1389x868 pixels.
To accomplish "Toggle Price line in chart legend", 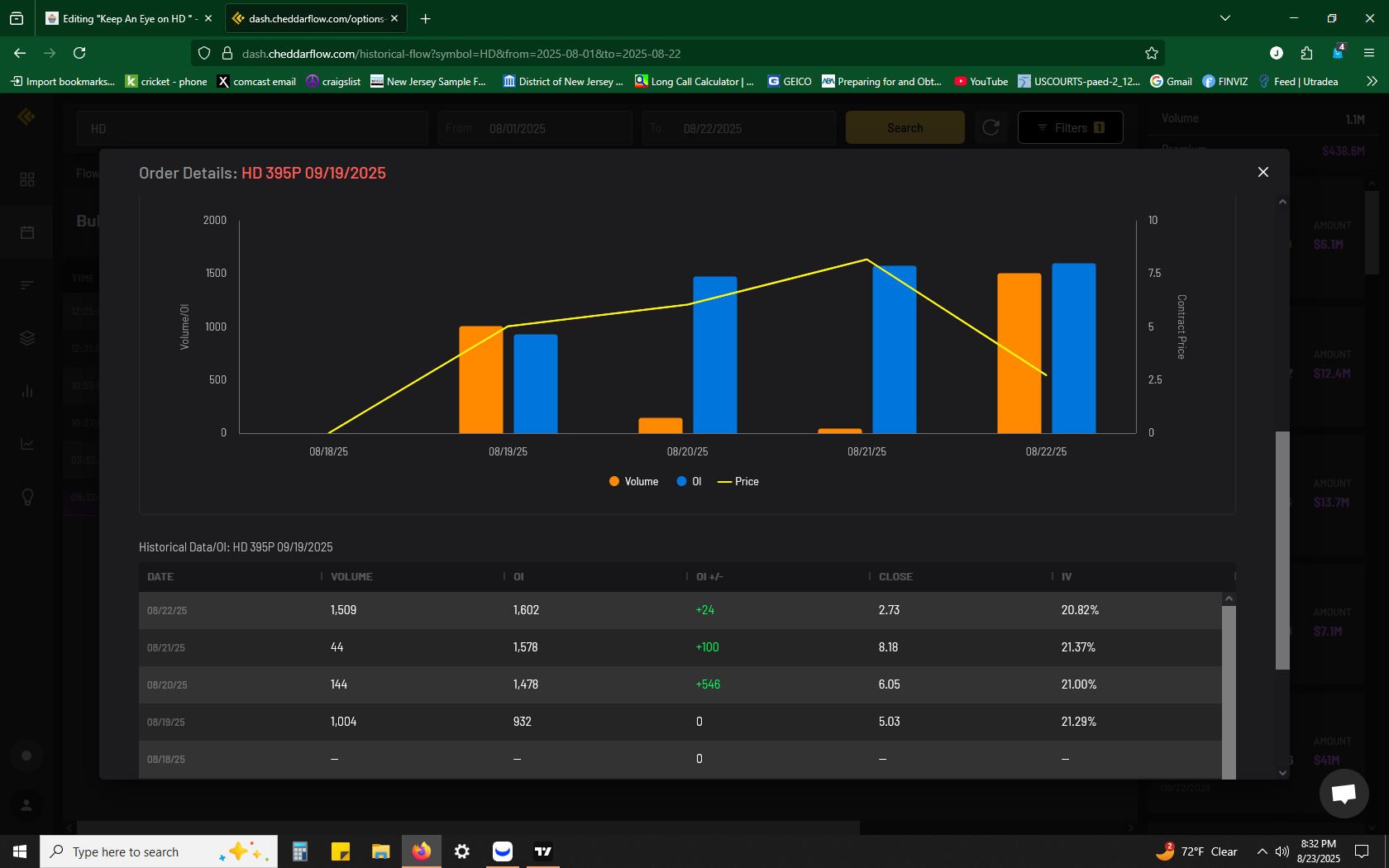I will [x=737, y=481].
